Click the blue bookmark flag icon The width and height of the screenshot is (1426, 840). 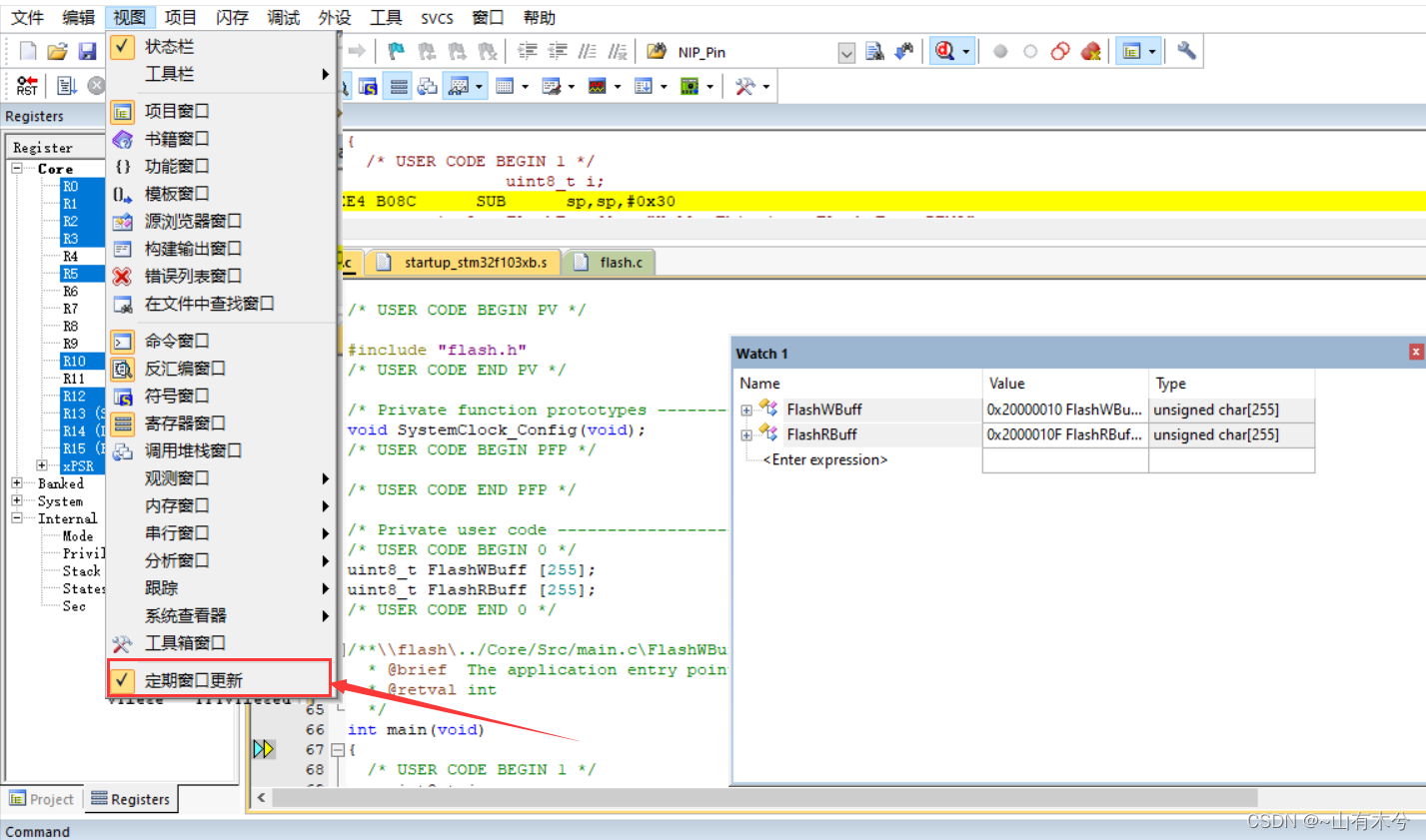tap(397, 51)
